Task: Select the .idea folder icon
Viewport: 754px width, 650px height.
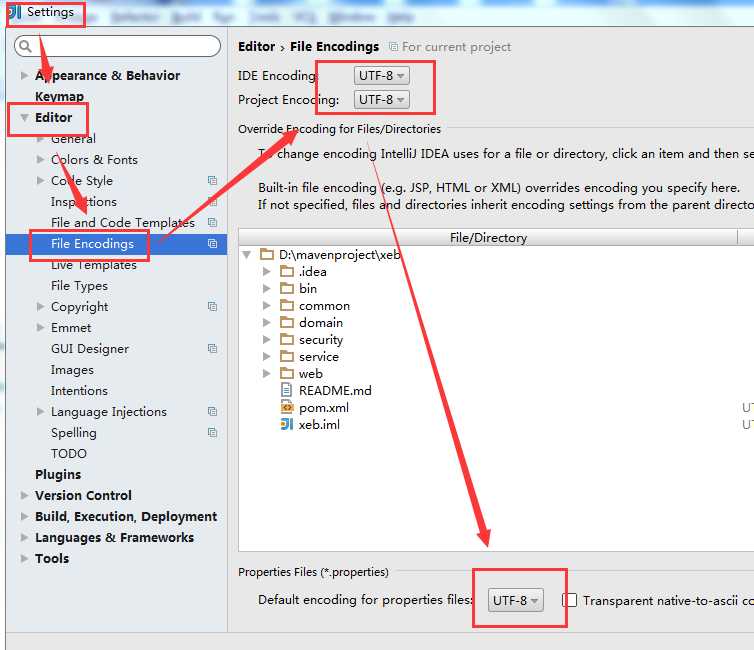Action: (x=287, y=271)
